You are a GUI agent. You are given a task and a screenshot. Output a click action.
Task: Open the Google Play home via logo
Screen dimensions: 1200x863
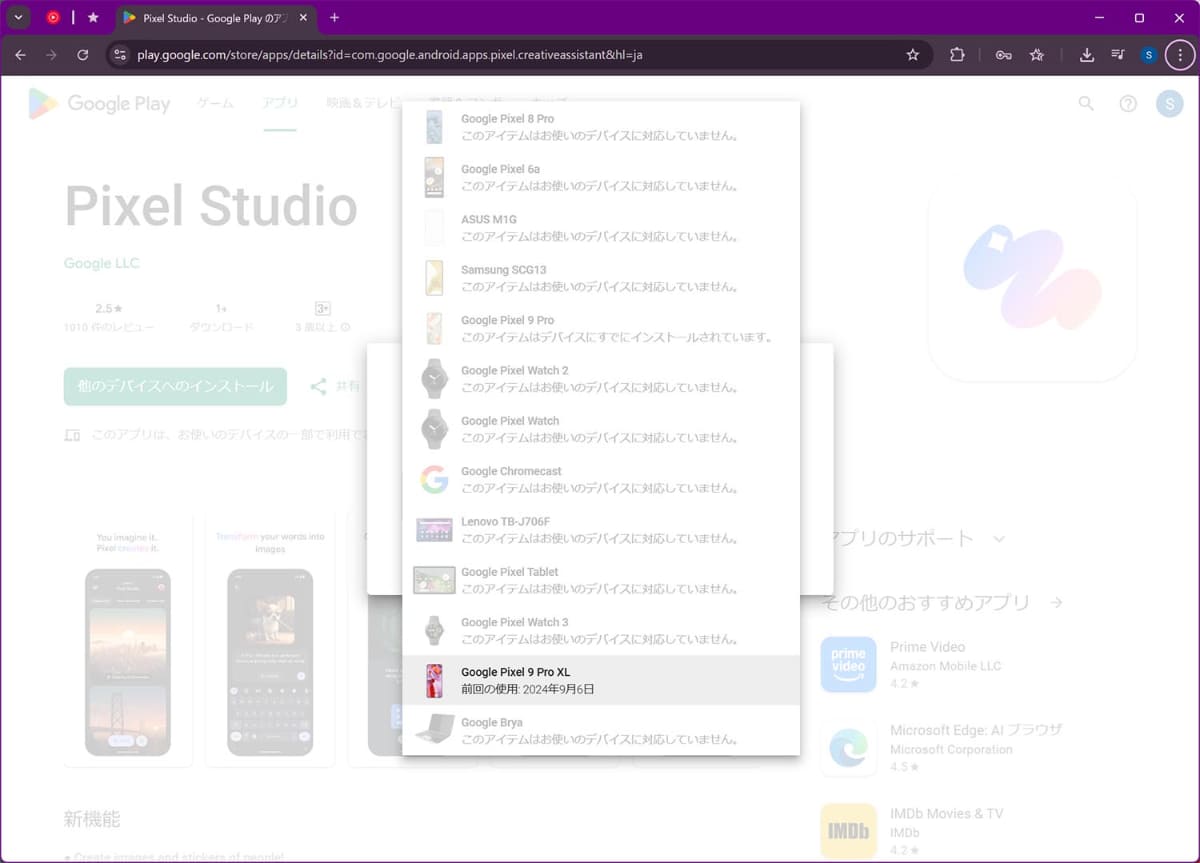tap(98, 103)
